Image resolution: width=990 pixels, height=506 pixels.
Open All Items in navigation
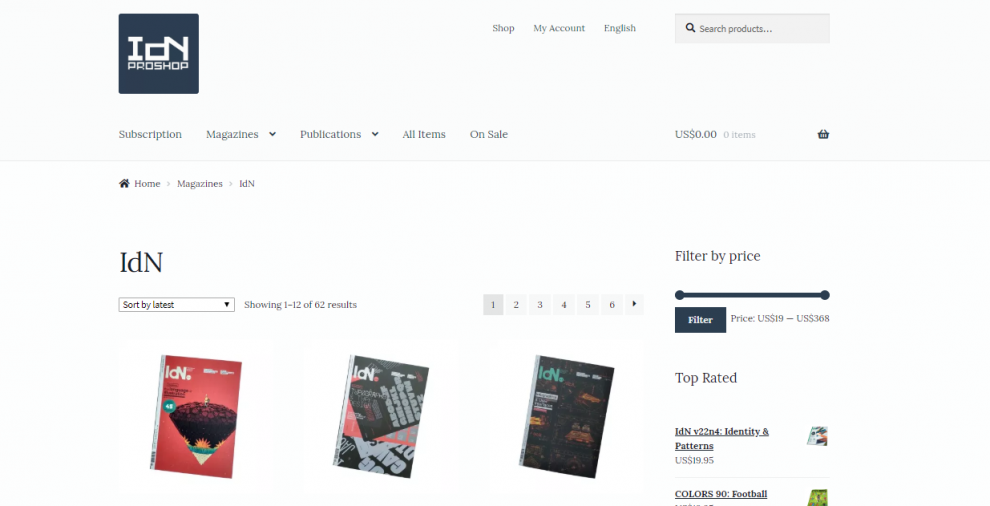424,134
